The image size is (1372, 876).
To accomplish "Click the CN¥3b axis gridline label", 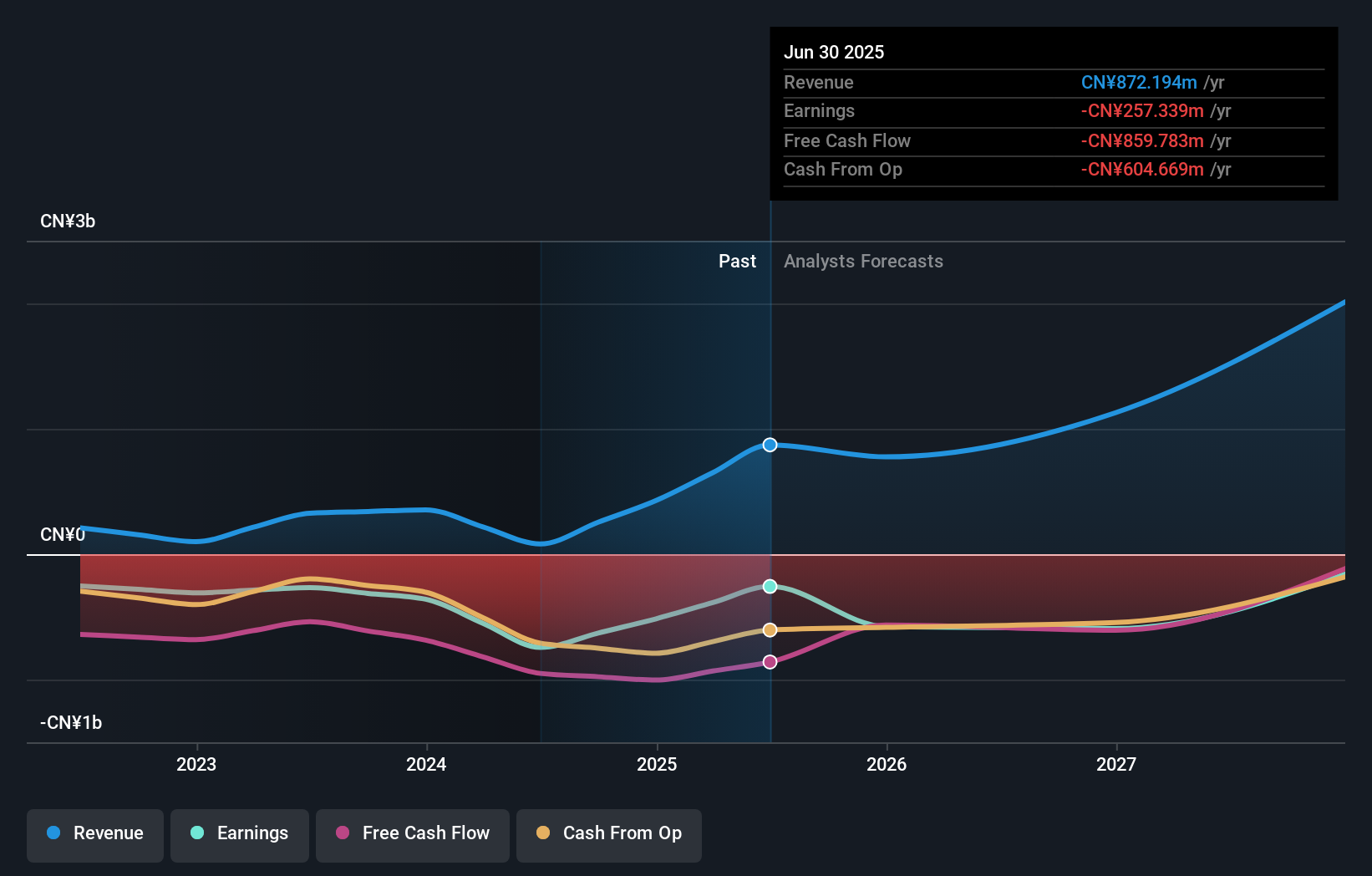I will (68, 221).
